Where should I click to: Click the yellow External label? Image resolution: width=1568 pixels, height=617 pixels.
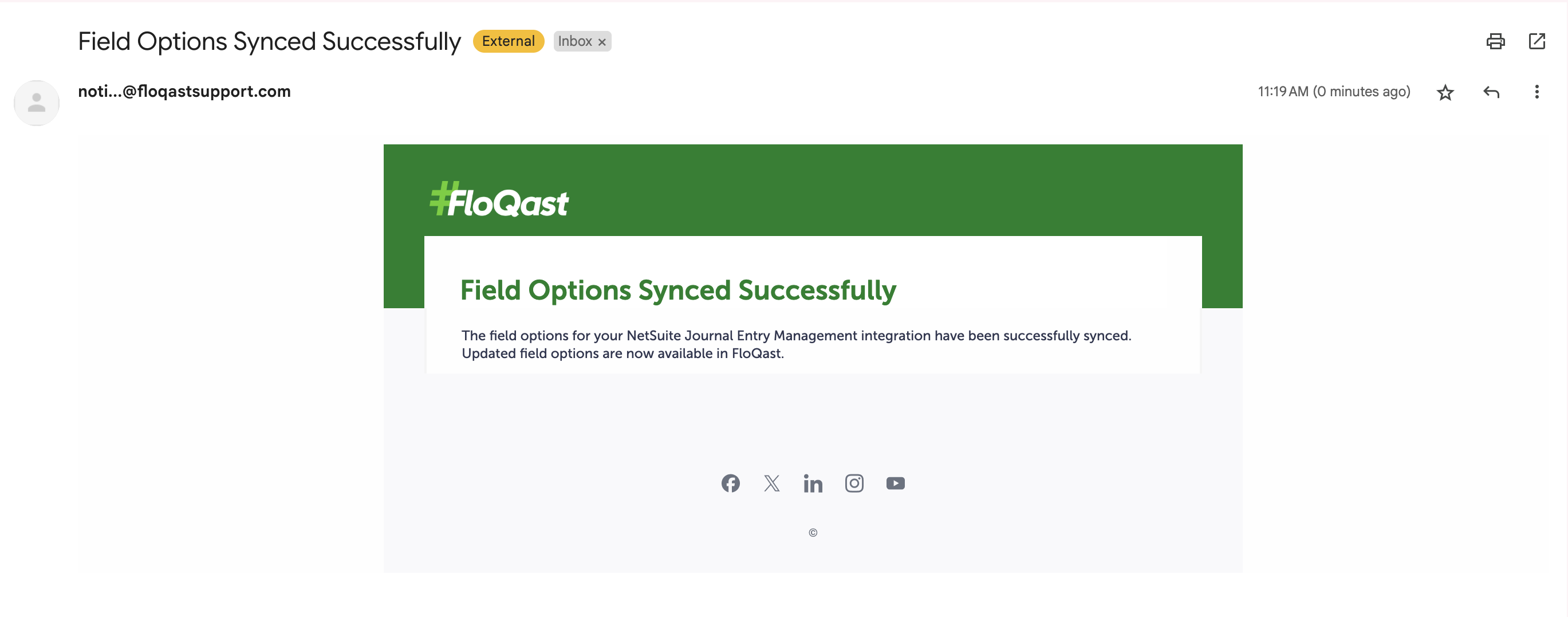(507, 41)
